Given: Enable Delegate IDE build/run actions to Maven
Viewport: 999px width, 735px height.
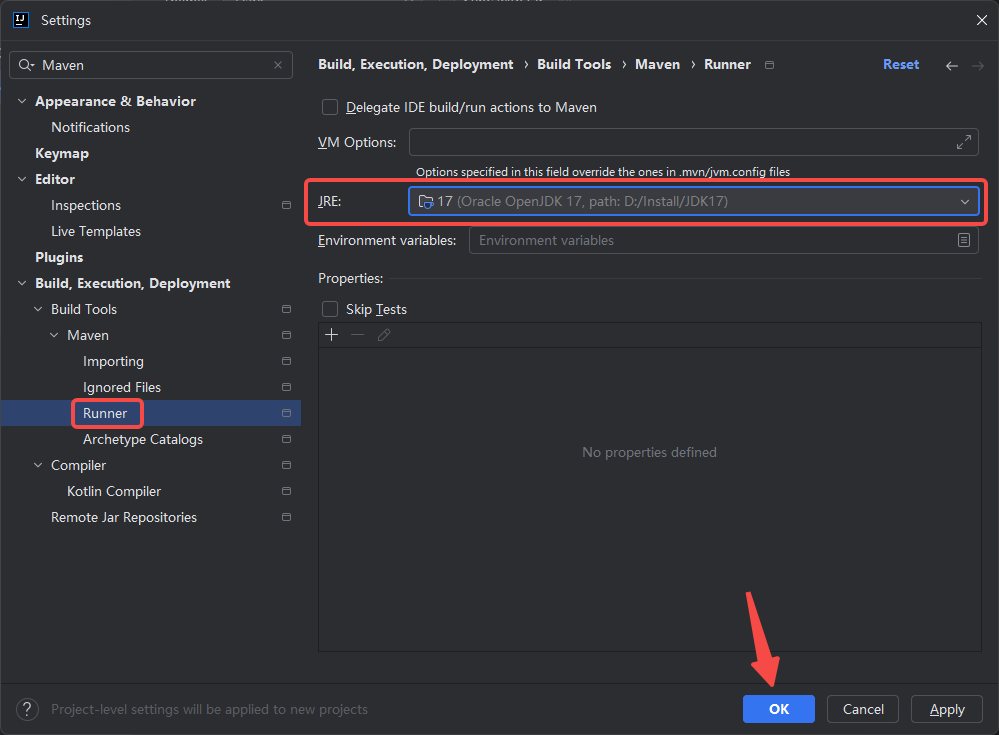Looking at the screenshot, I should 330,107.
